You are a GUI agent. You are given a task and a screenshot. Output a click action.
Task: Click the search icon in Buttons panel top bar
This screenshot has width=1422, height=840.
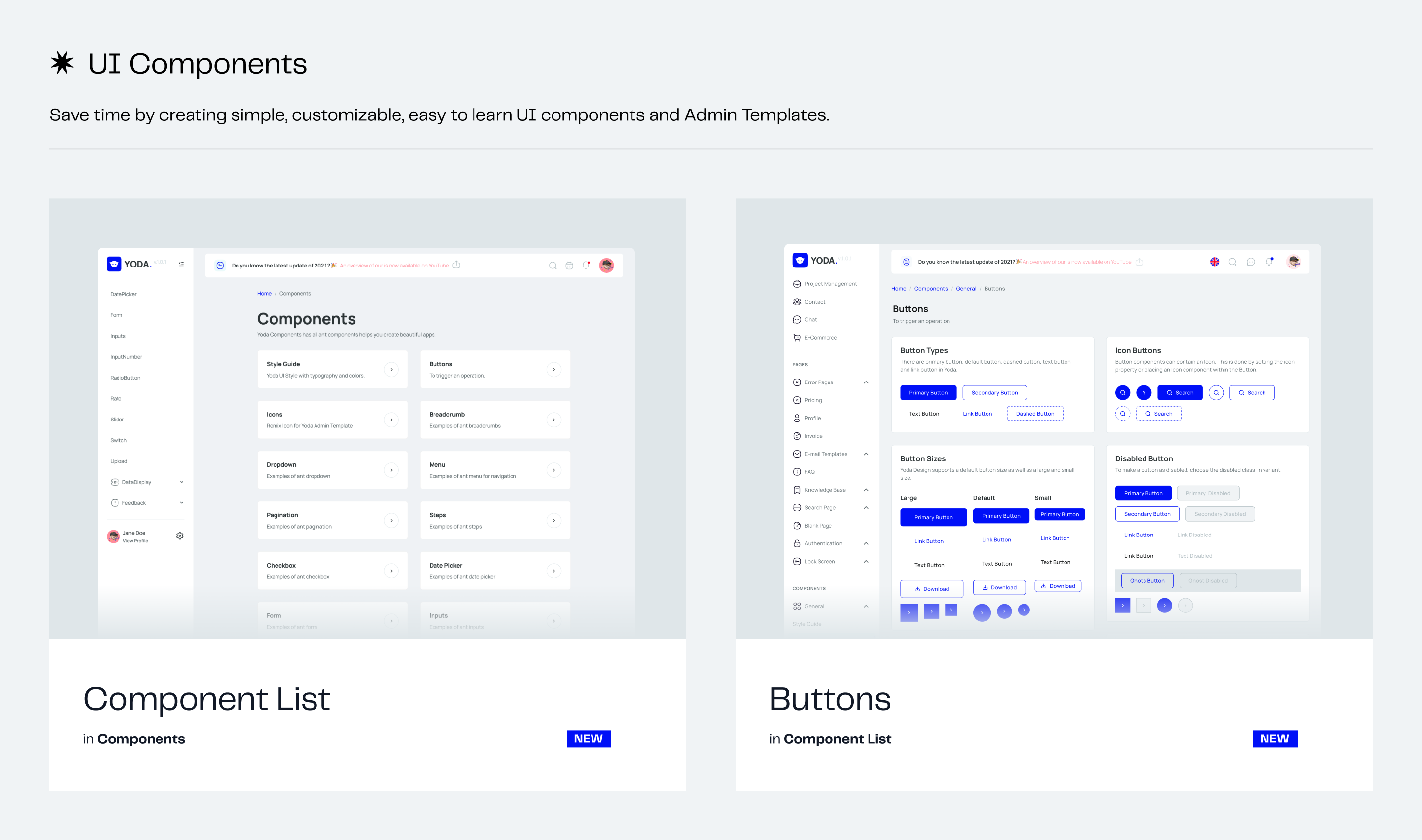click(1232, 262)
